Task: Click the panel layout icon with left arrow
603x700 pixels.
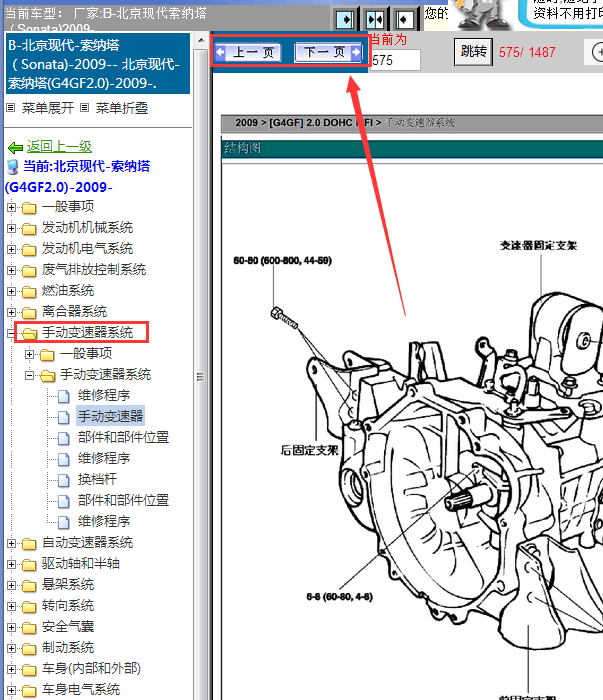Action: 404,20
